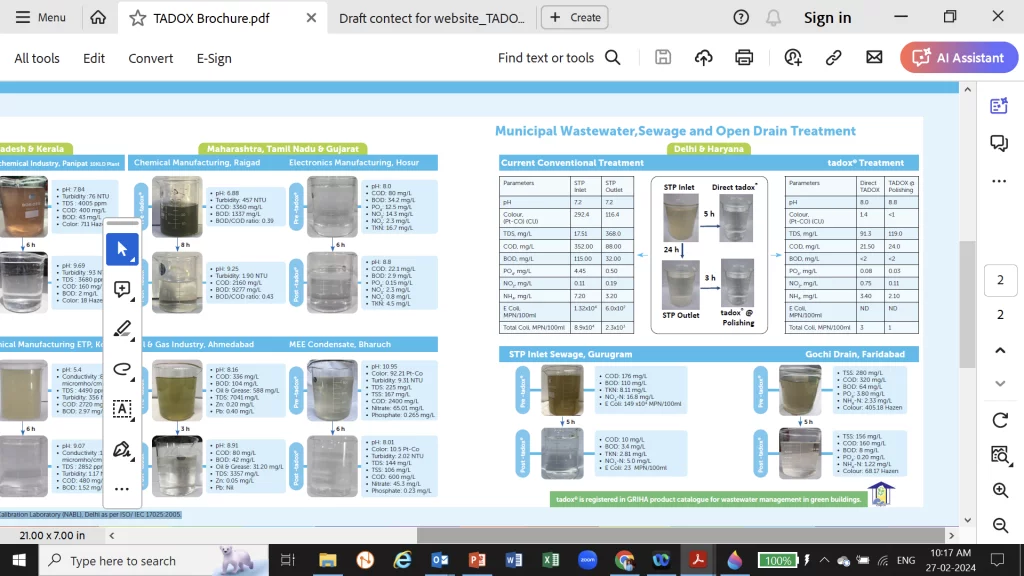Open Word from taskbar
1024x576 pixels.
pos(514,560)
